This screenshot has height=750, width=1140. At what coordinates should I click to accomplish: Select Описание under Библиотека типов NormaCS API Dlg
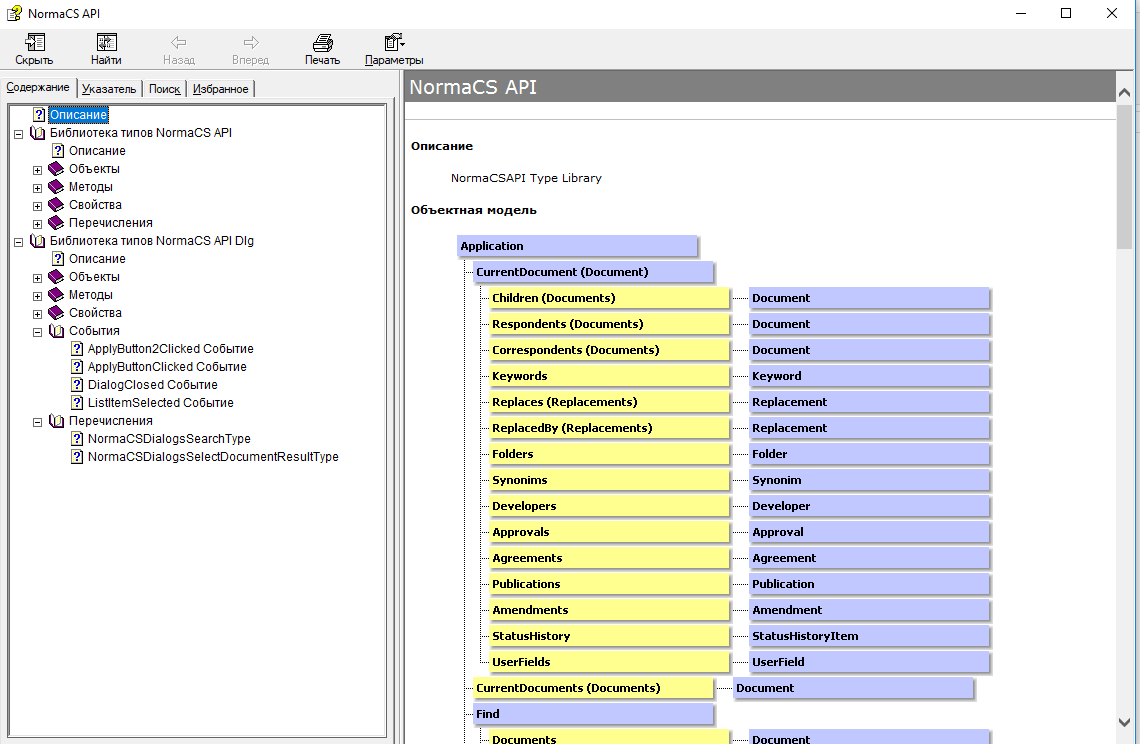click(97, 259)
